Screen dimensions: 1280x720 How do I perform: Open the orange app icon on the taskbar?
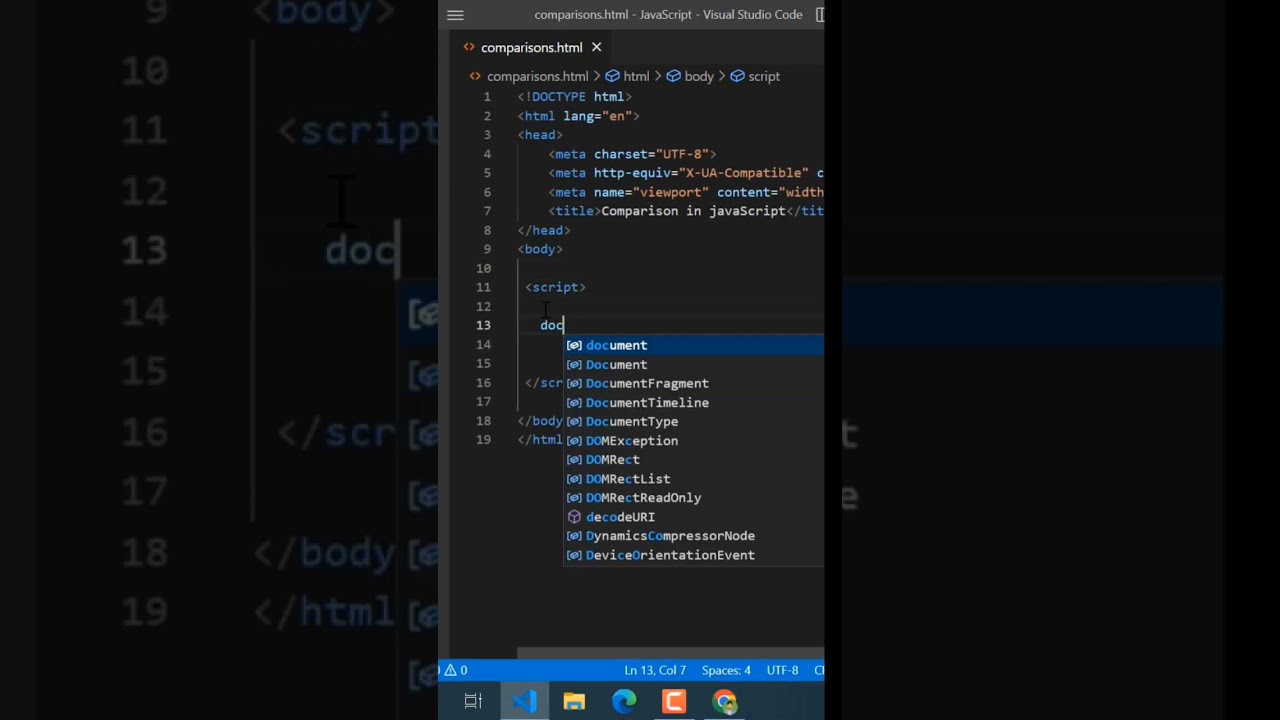tap(674, 702)
